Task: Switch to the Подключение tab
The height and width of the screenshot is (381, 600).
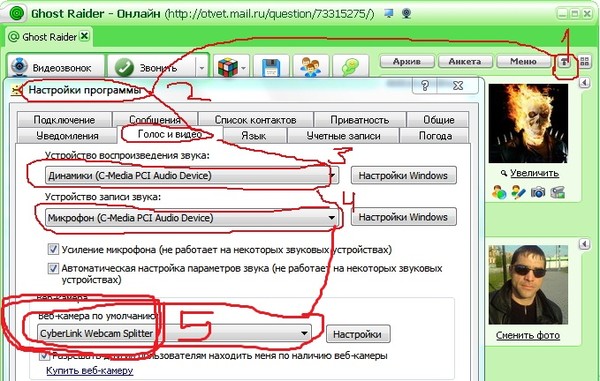Action: click(x=64, y=120)
